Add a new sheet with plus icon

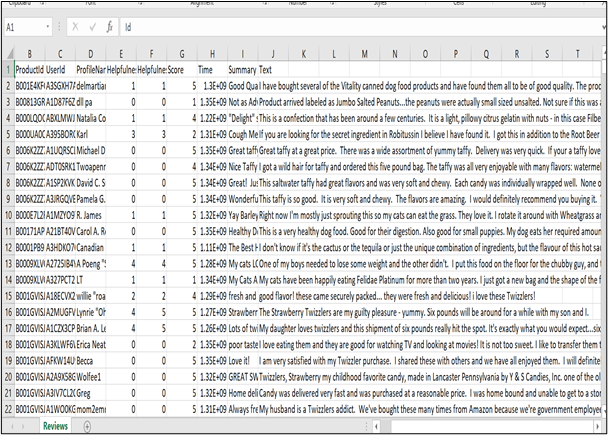click(87, 426)
